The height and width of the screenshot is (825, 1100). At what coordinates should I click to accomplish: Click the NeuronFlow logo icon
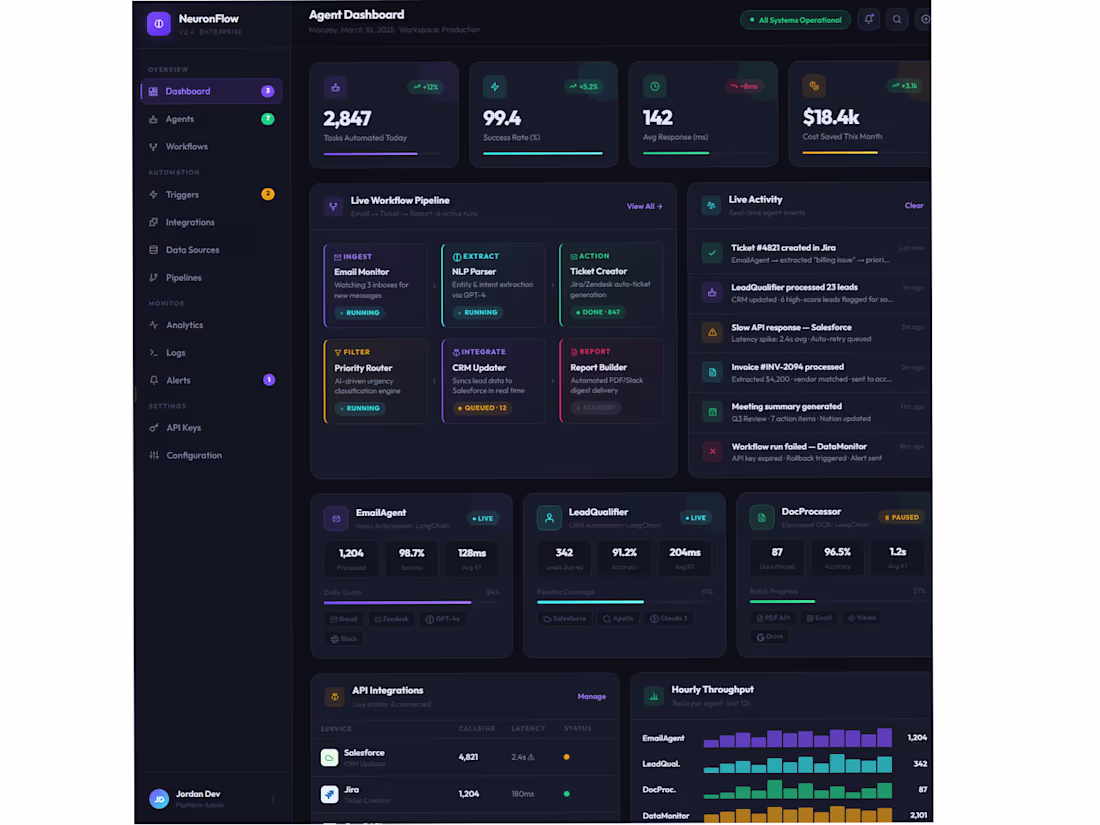pos(159,23)
